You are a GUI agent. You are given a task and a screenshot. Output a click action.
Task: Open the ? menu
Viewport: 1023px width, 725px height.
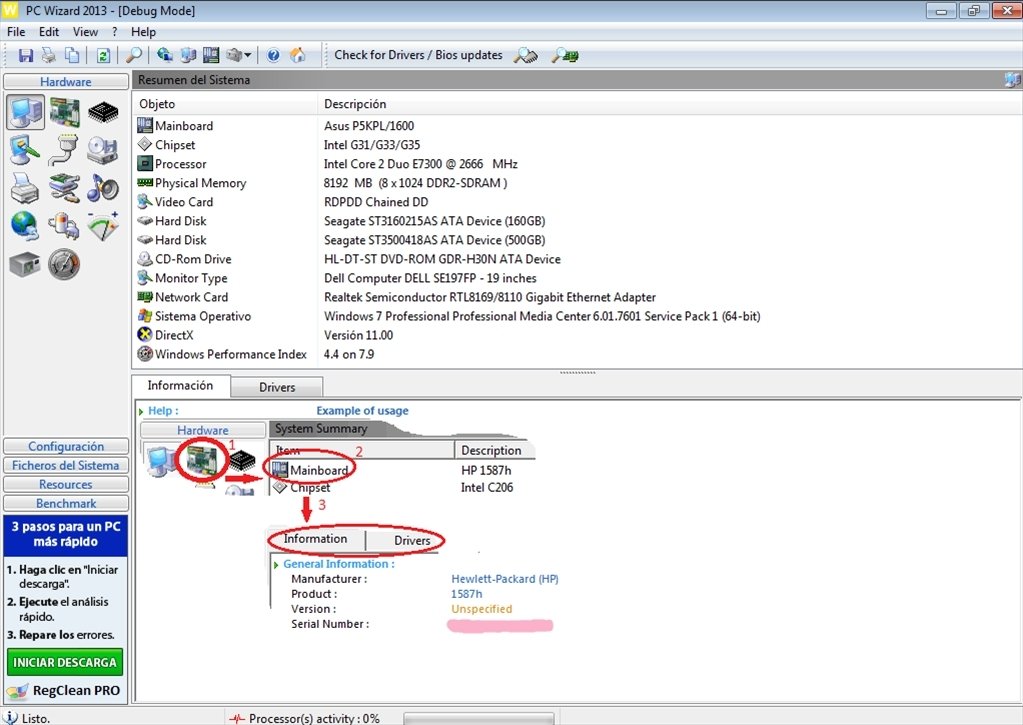115,31
